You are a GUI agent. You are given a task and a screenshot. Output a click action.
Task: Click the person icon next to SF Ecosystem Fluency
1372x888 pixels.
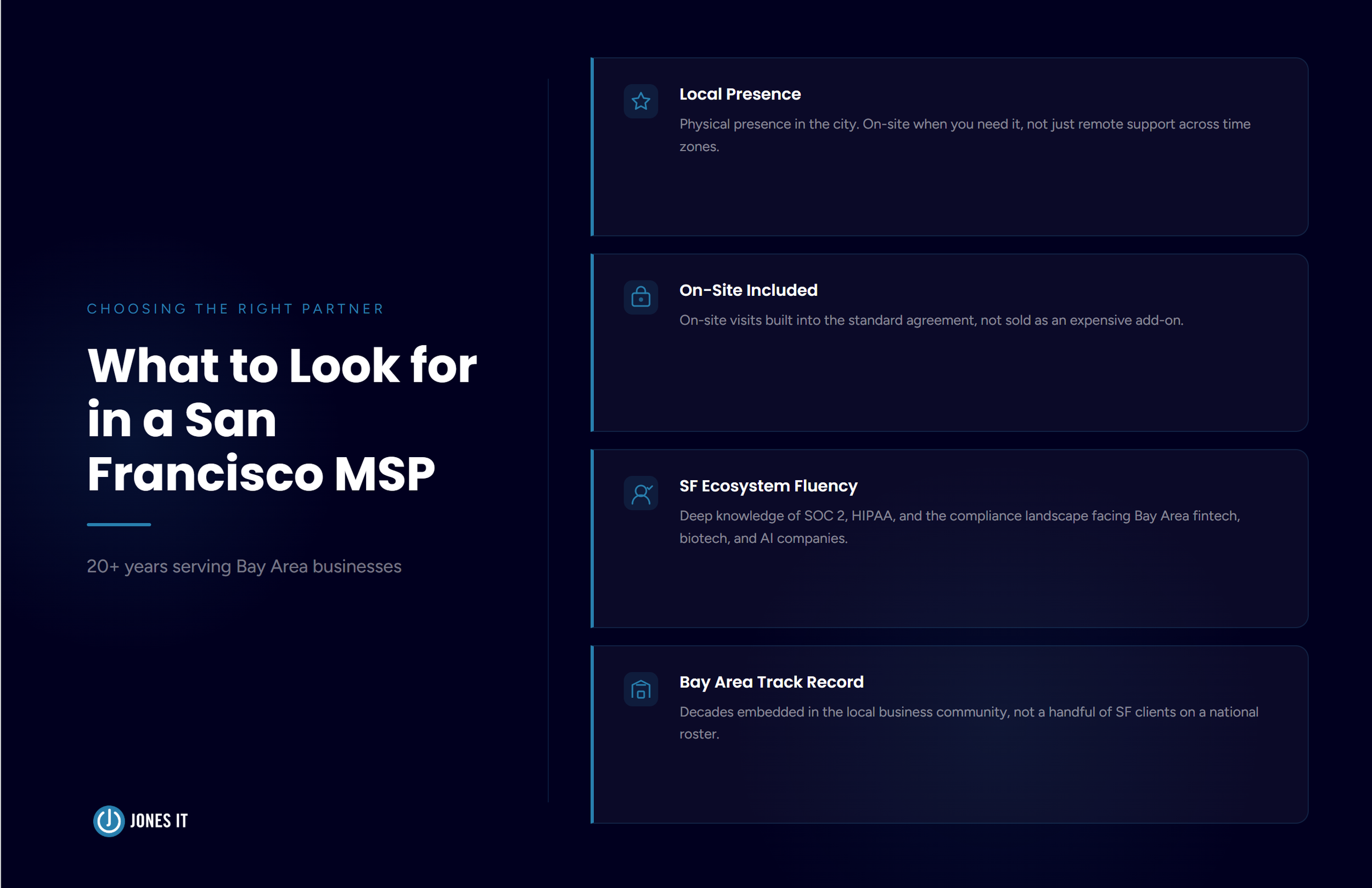[640, 493]
